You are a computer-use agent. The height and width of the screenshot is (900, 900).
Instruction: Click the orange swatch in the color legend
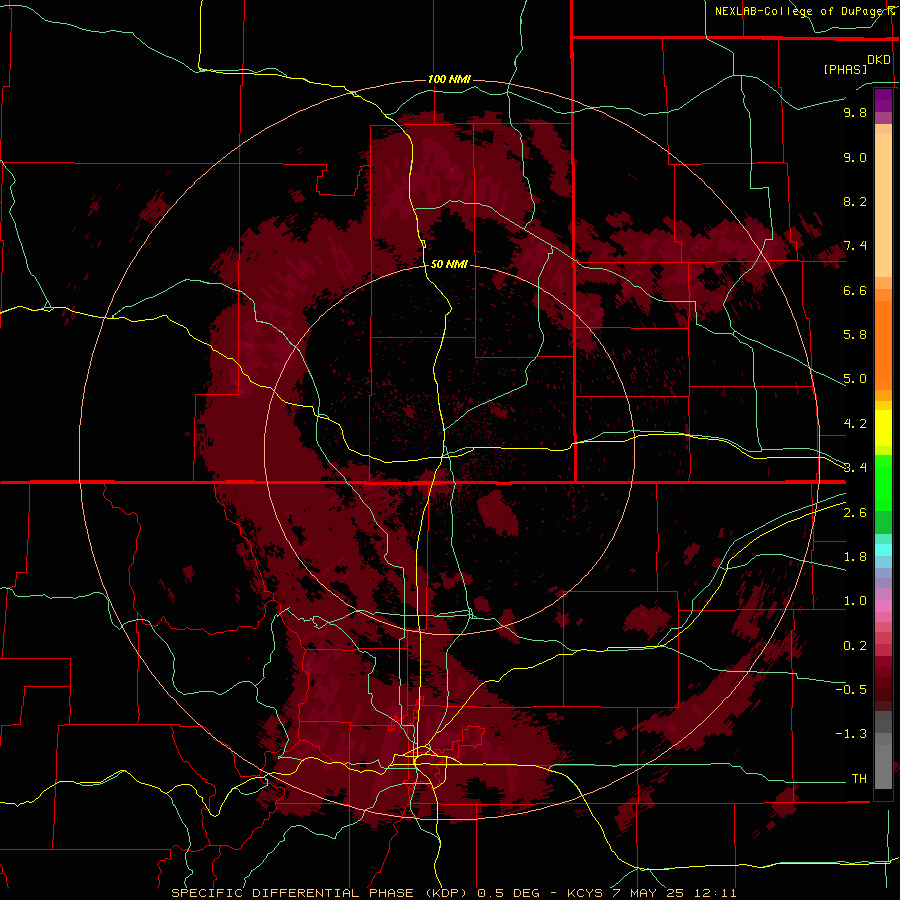tap(883, 346)
